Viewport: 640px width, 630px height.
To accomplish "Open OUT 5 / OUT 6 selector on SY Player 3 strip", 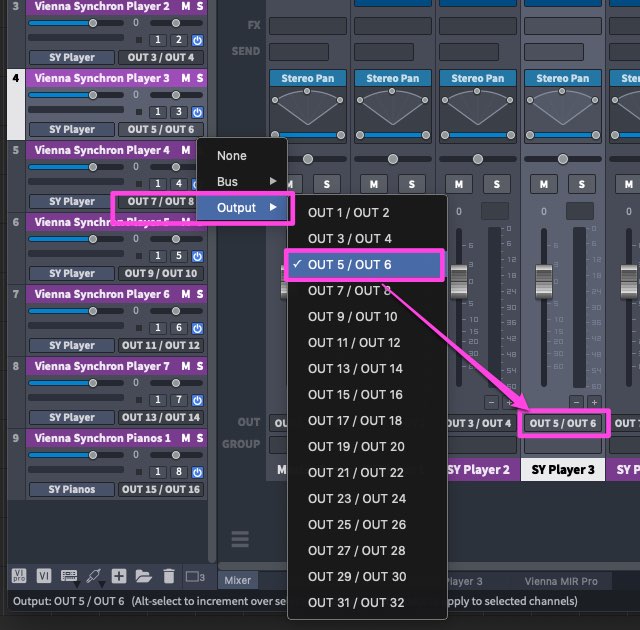I will point(563,423).
